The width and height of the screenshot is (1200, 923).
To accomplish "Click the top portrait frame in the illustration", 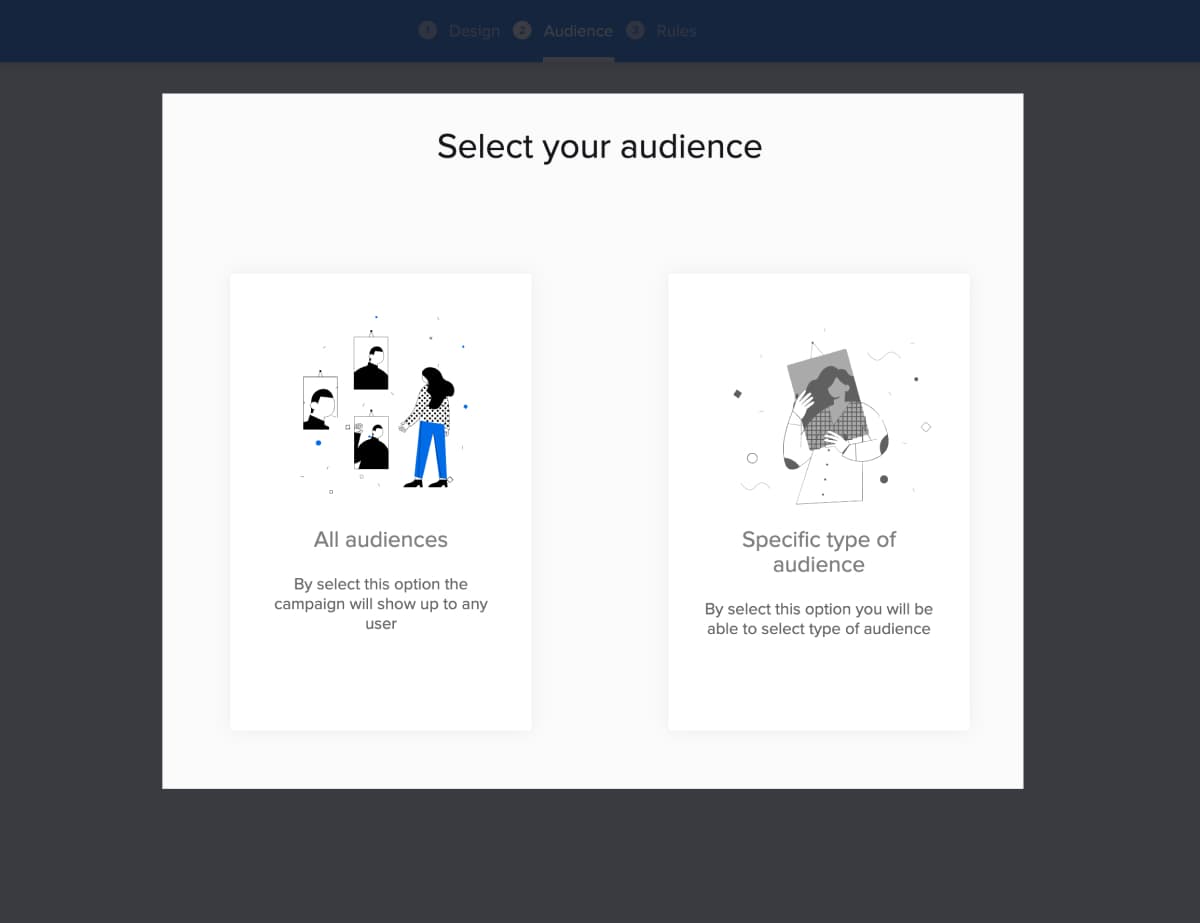I will point(371,363).
